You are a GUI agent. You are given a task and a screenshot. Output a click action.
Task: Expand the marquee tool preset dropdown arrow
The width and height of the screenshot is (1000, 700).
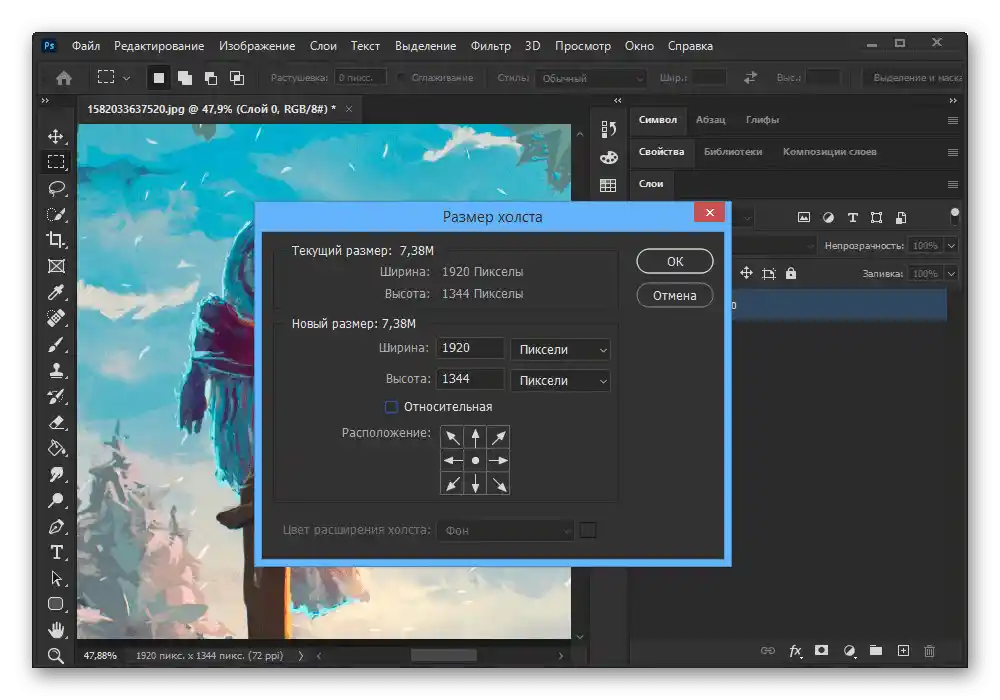coord(126,78)
